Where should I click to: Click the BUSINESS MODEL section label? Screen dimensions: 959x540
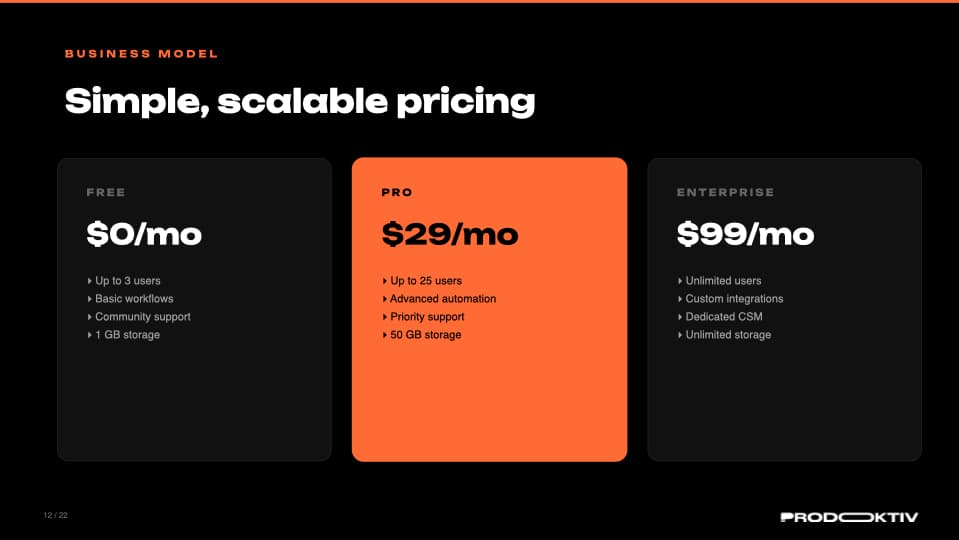pos(141,54)
